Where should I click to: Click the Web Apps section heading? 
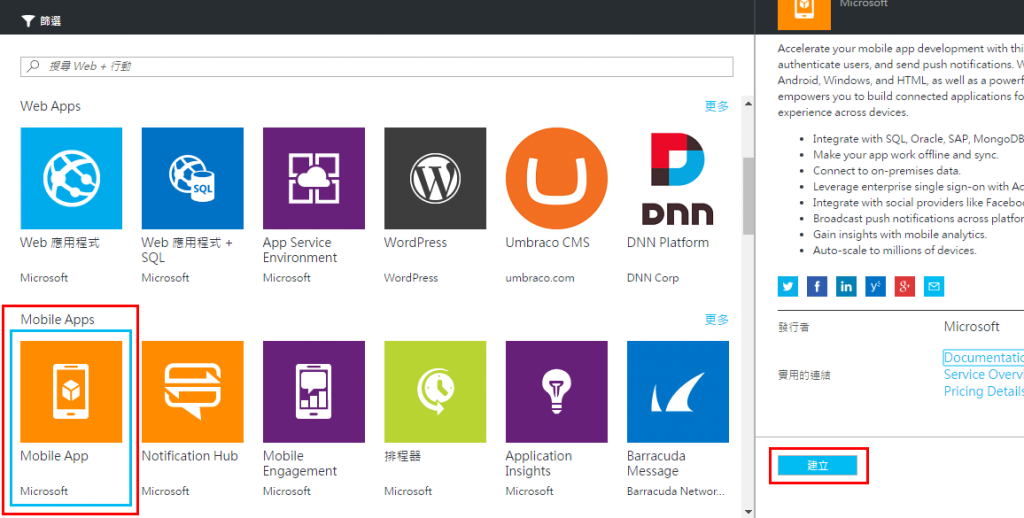point(50,106)
